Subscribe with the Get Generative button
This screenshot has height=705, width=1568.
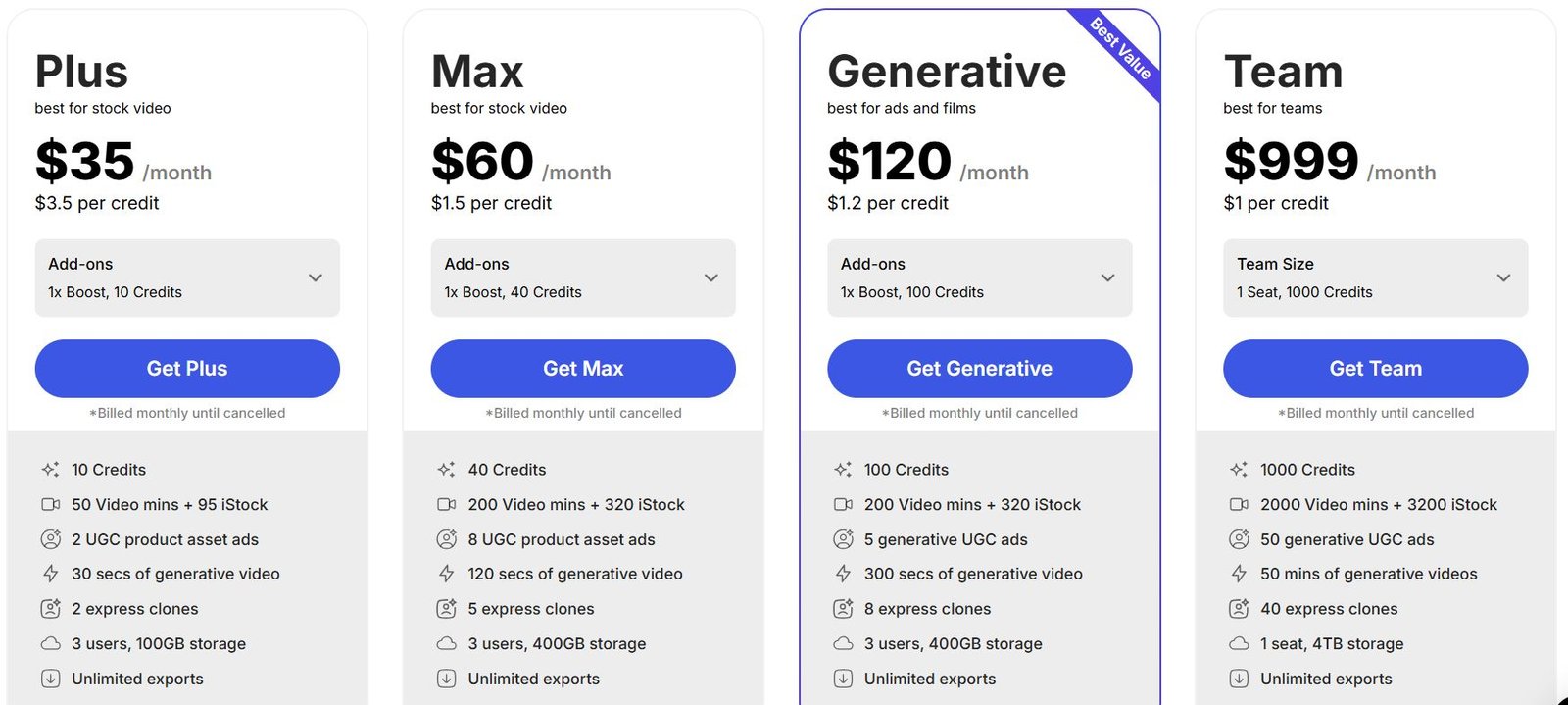click(x=980, y=369)
